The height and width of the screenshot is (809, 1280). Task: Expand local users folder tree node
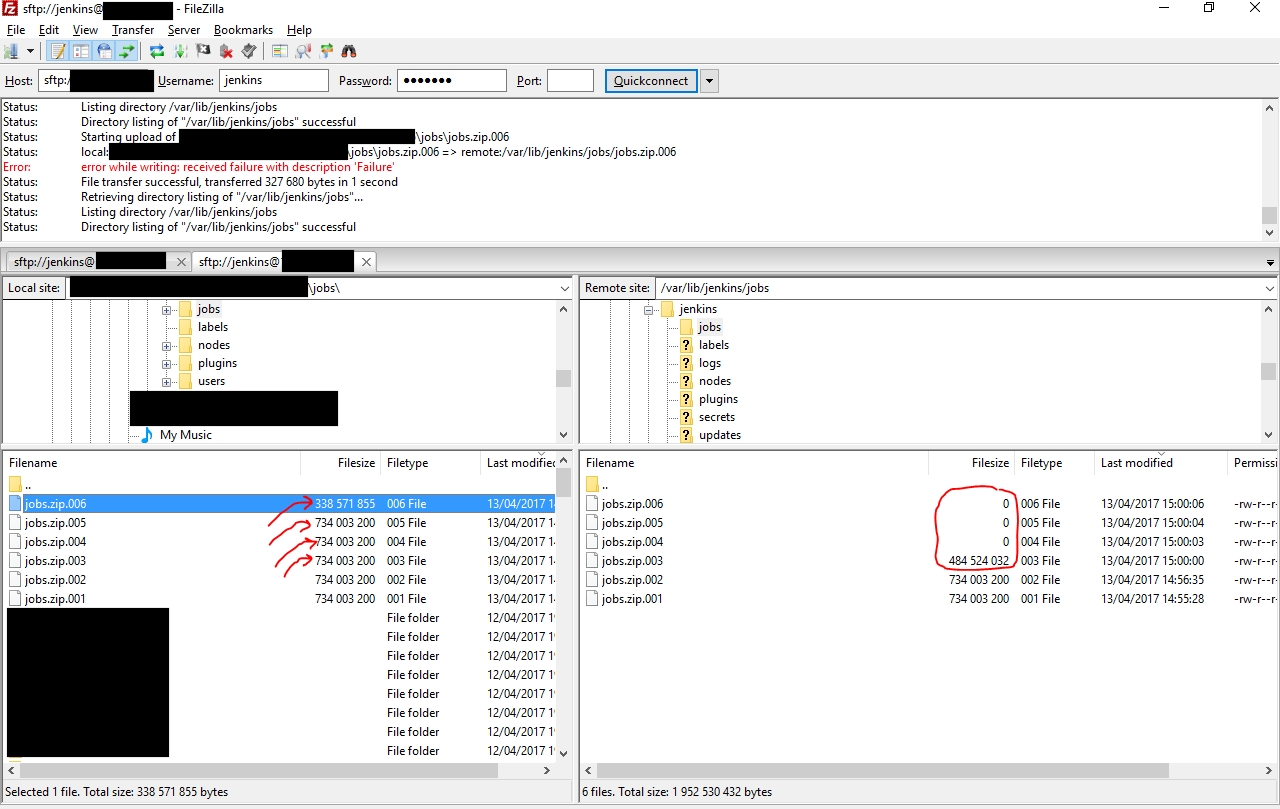pos(166,382)
